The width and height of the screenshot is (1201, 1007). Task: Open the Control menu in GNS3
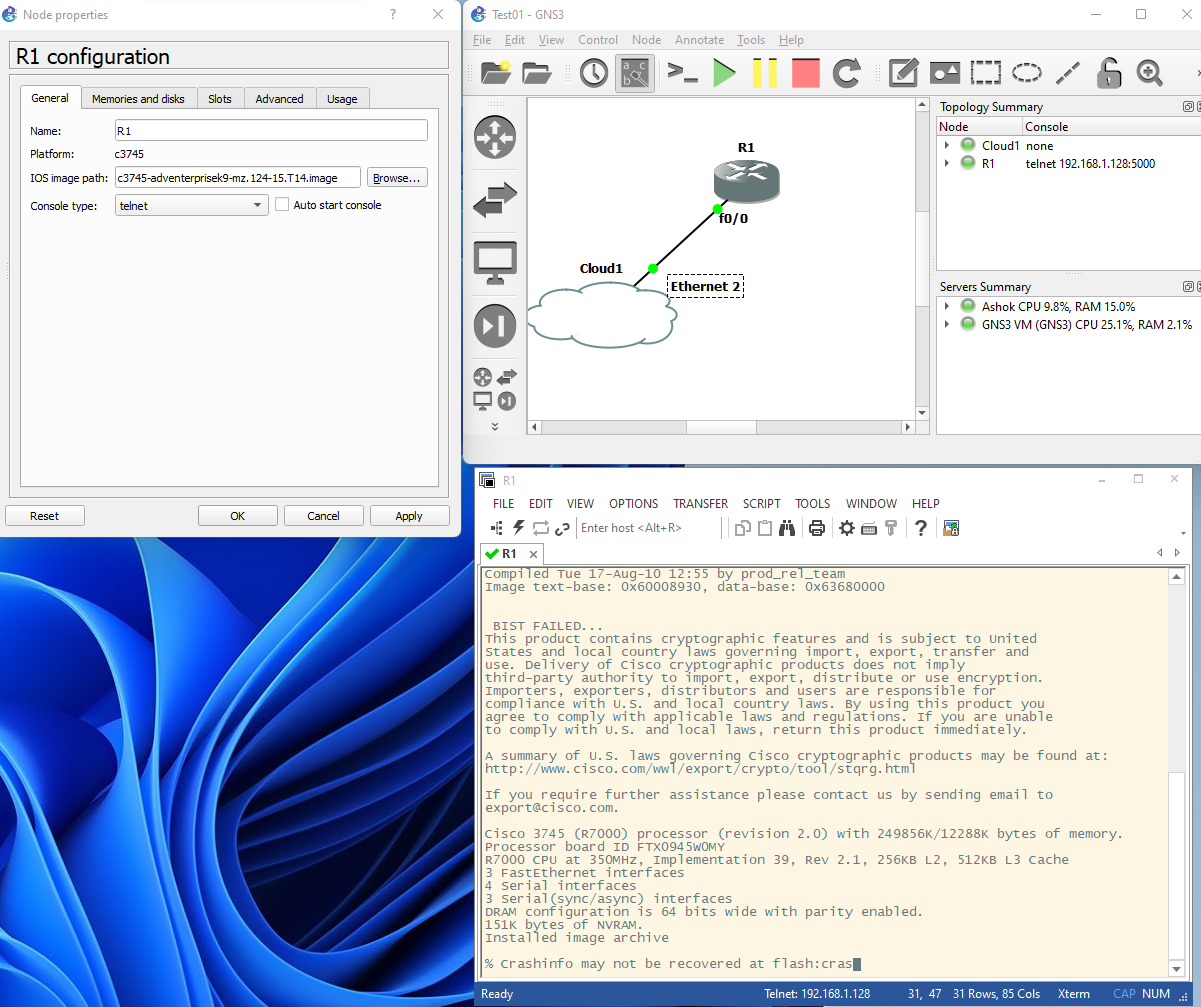coord(598,40)
